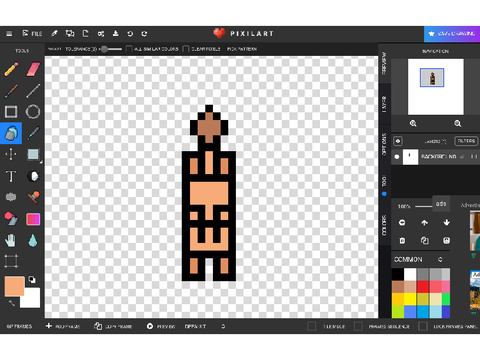Click the Pick Pattern button

click(242, 49)
